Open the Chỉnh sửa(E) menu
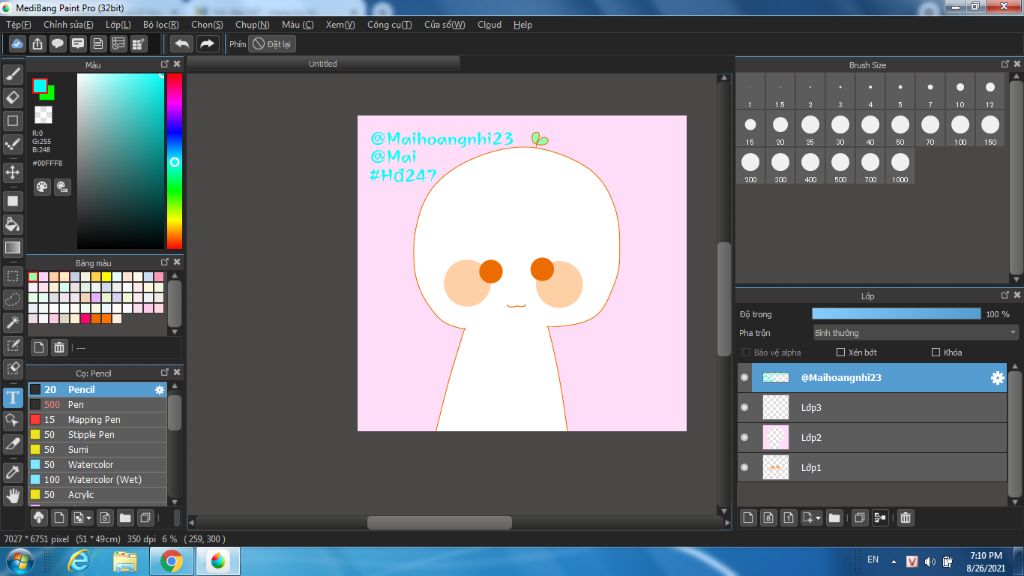 tap(68, 25)
